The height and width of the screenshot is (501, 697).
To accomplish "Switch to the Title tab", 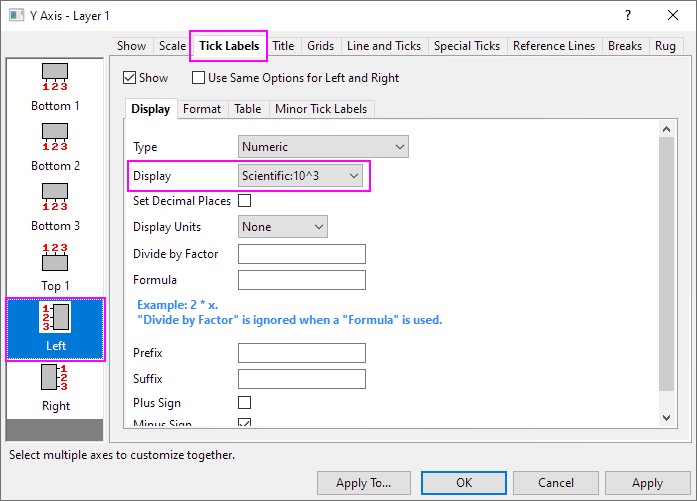I will [x=283, y=46].
